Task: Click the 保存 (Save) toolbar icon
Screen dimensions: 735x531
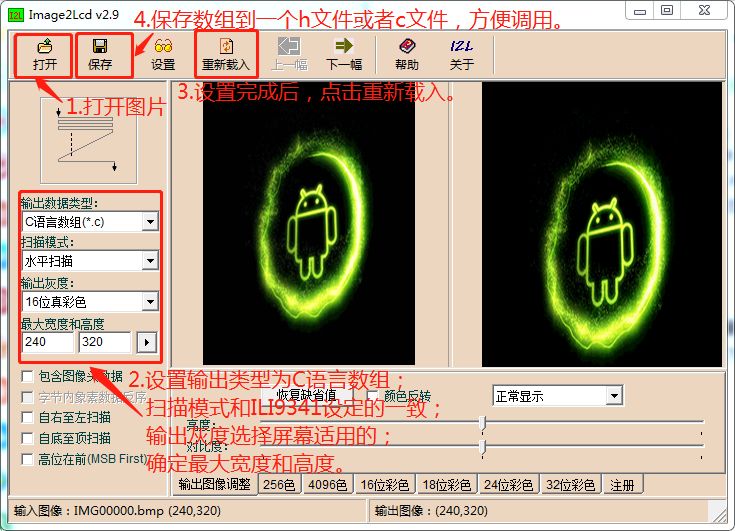Action: point(100,55)
